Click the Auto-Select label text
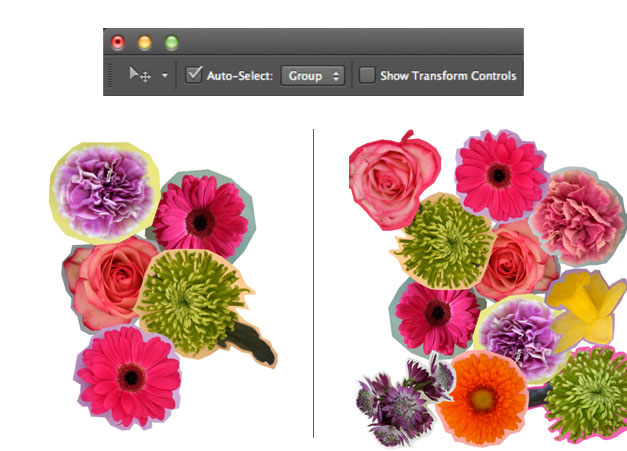 tap(240, 76)
